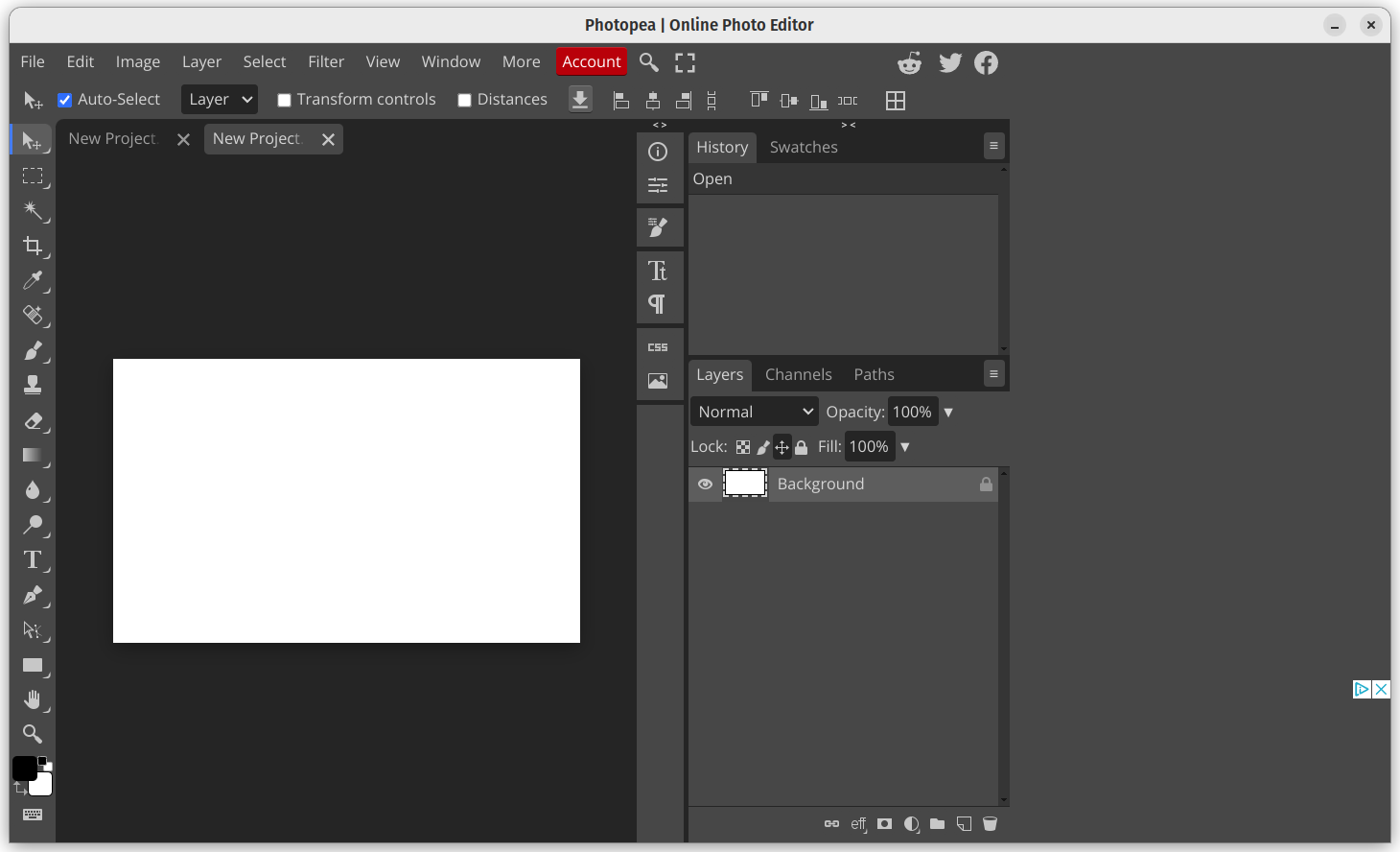Enable Transform controls checkbox
The width and height of the screenshot is (1400, 852).
click(x=284, y=100)
